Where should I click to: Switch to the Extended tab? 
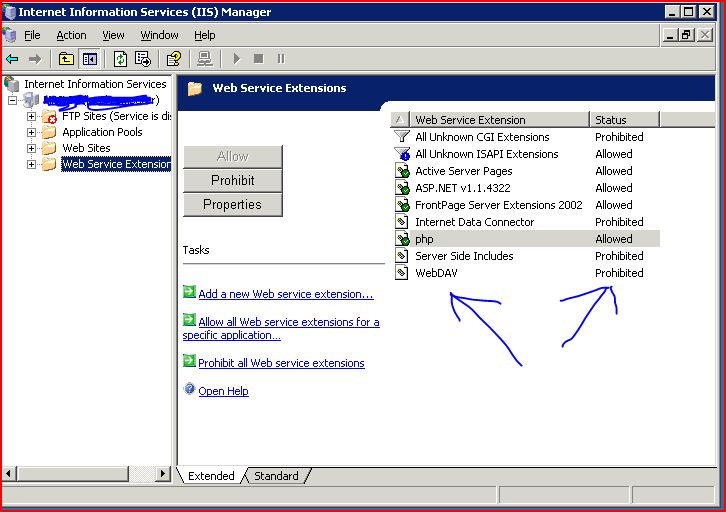(211, 476)
